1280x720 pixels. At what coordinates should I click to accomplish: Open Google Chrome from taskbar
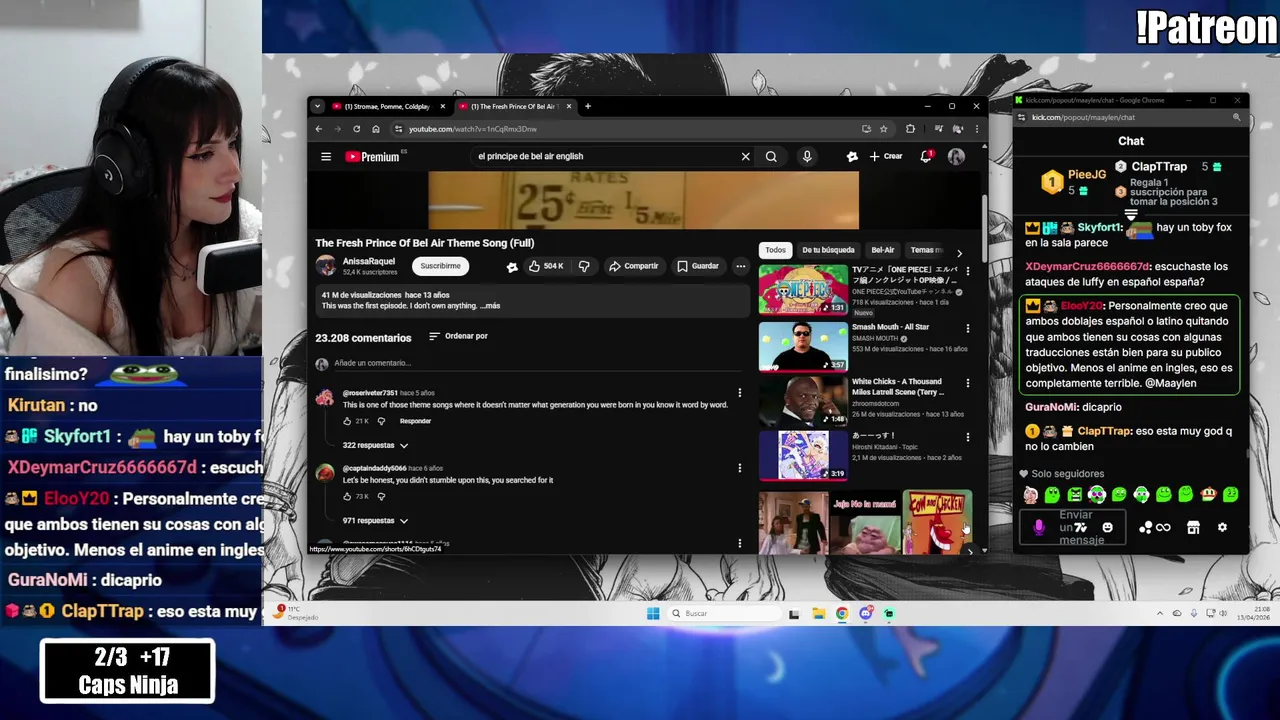pyautogui.click(x=842, y=614)
